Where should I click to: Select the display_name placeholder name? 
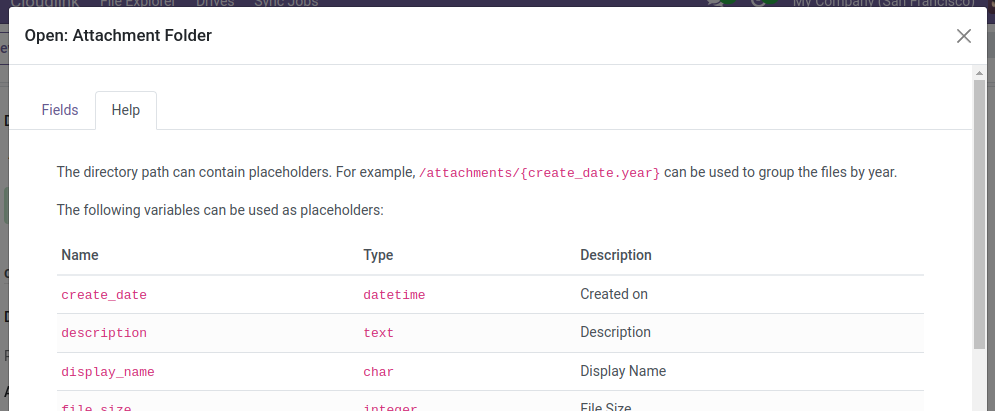(108, 372)
